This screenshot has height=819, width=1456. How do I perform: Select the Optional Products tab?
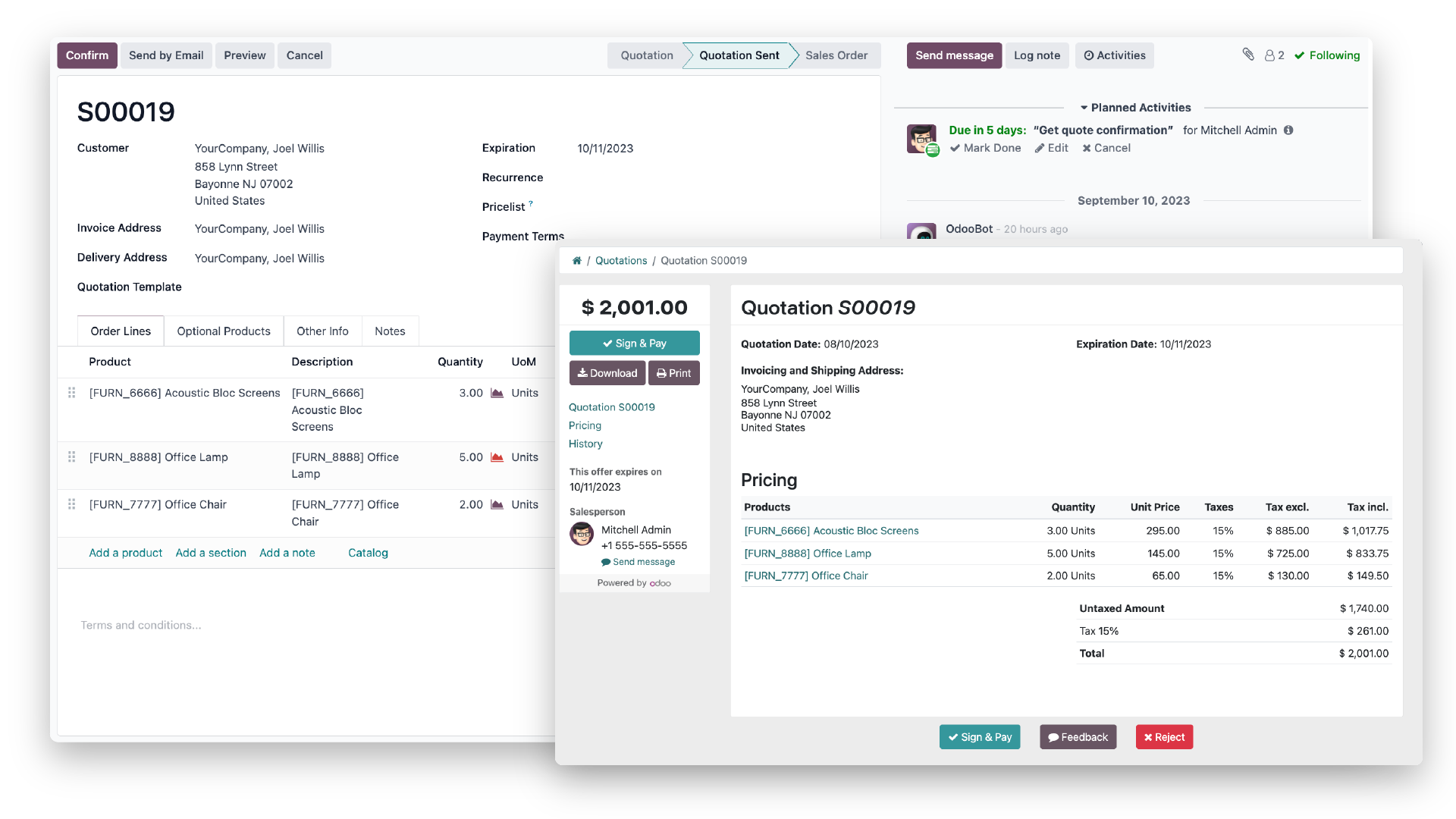[223, 331]
